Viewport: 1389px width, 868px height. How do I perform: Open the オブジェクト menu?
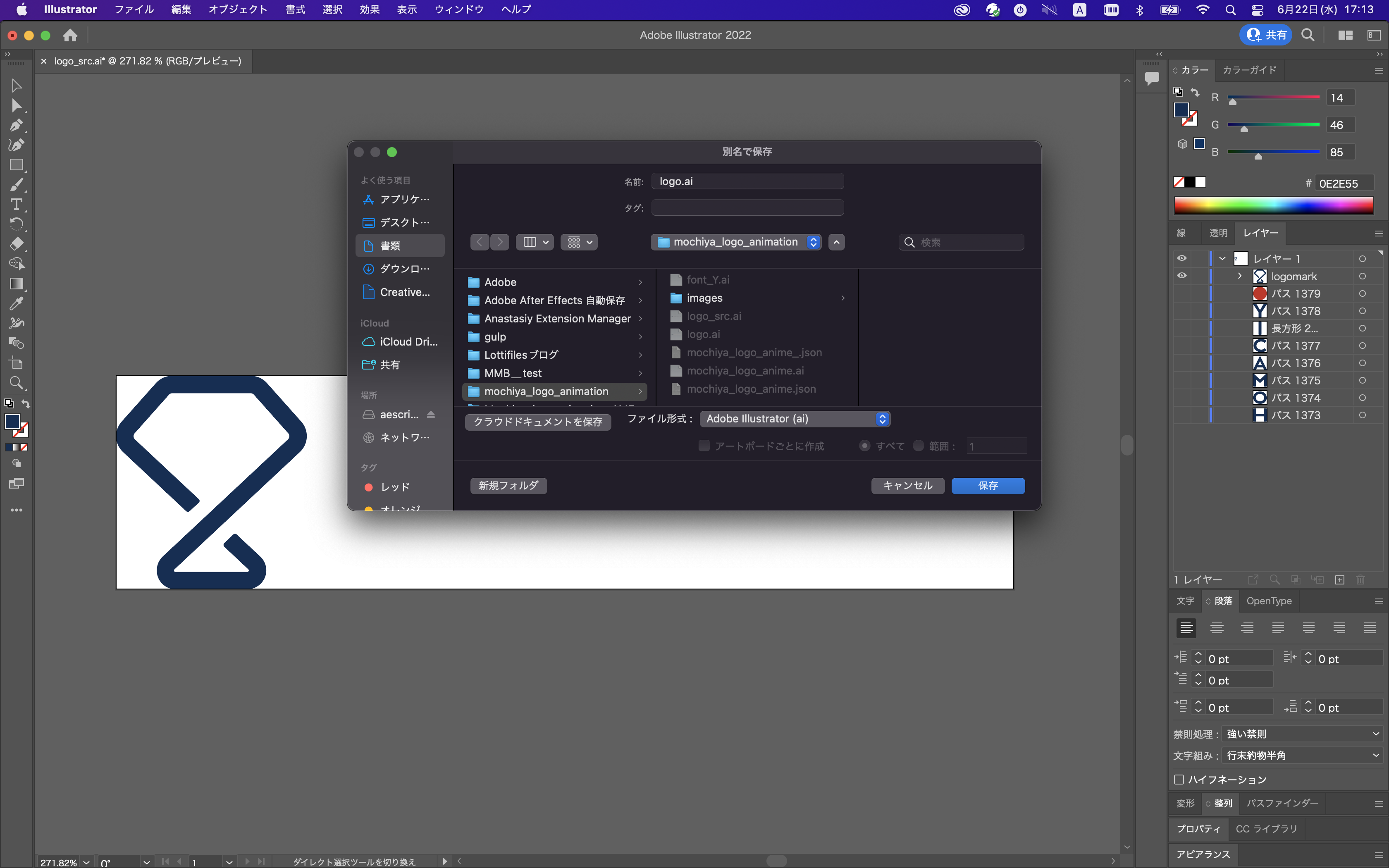click(238, 10)
